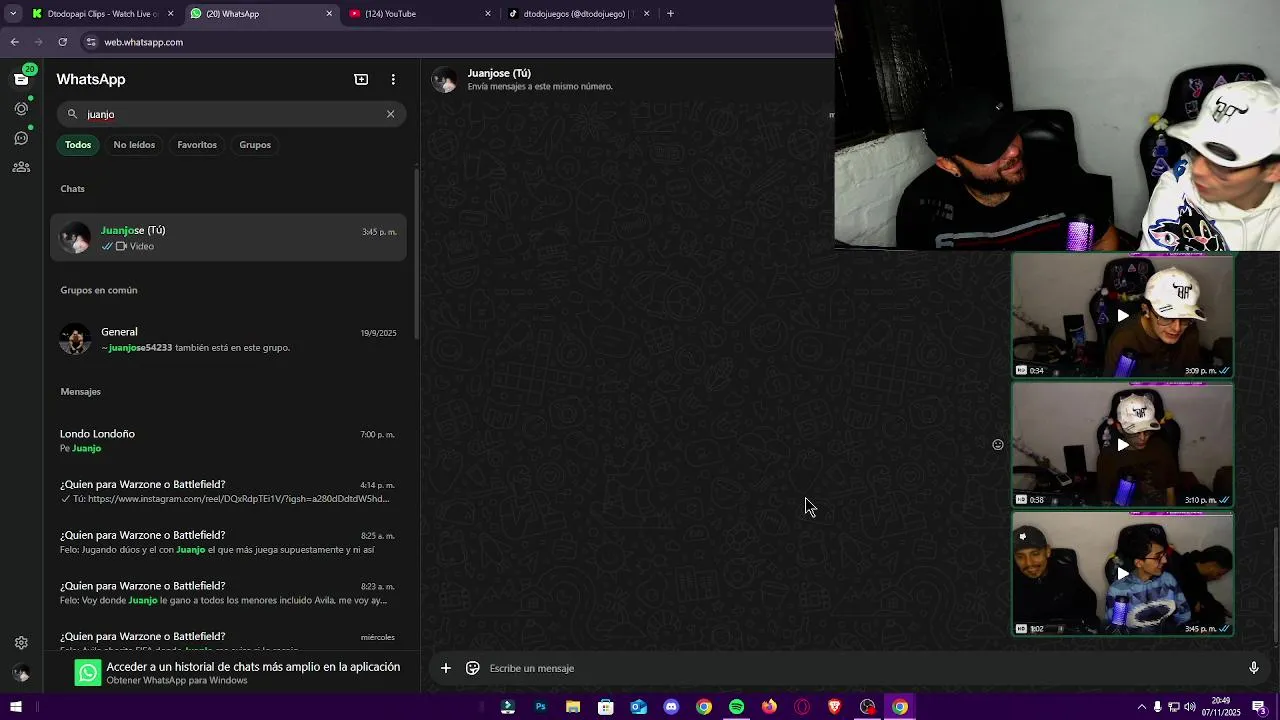Switch to the (124) YouTube browser tab
1280x720 pixels.
420,14
